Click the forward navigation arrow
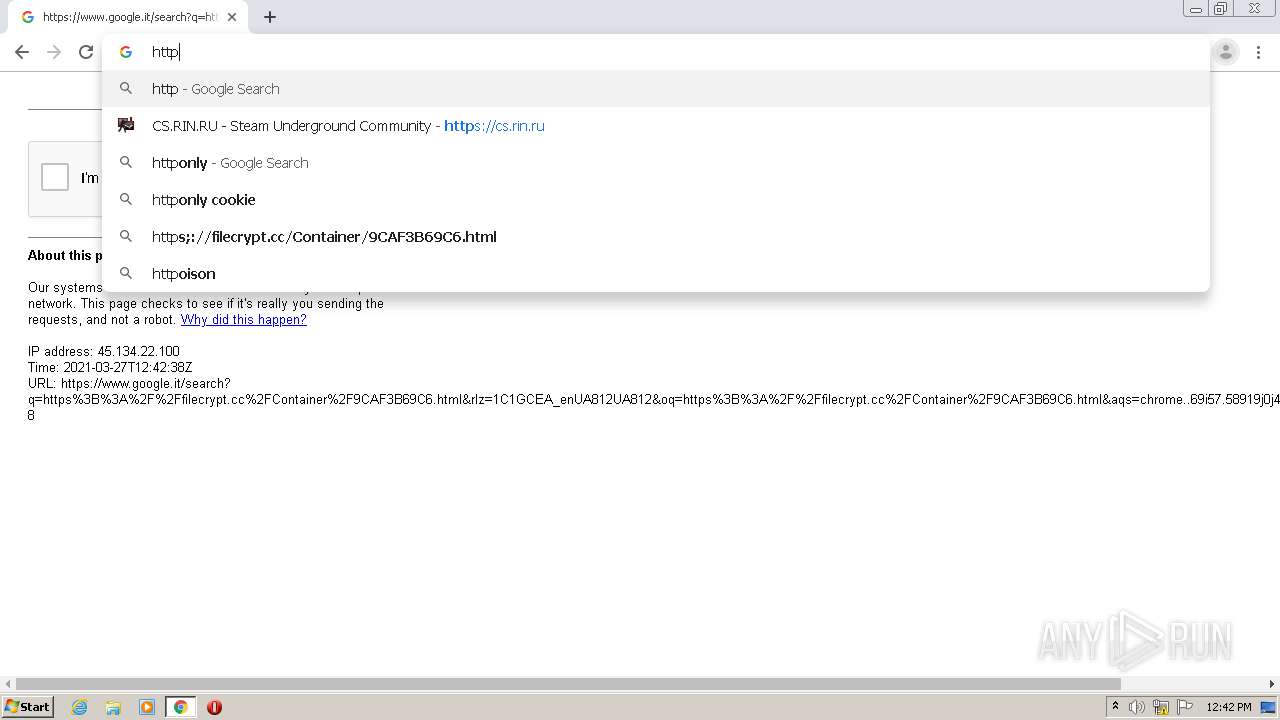The height and width of the screenshot is (720, 1280). [x=54, y=52]
